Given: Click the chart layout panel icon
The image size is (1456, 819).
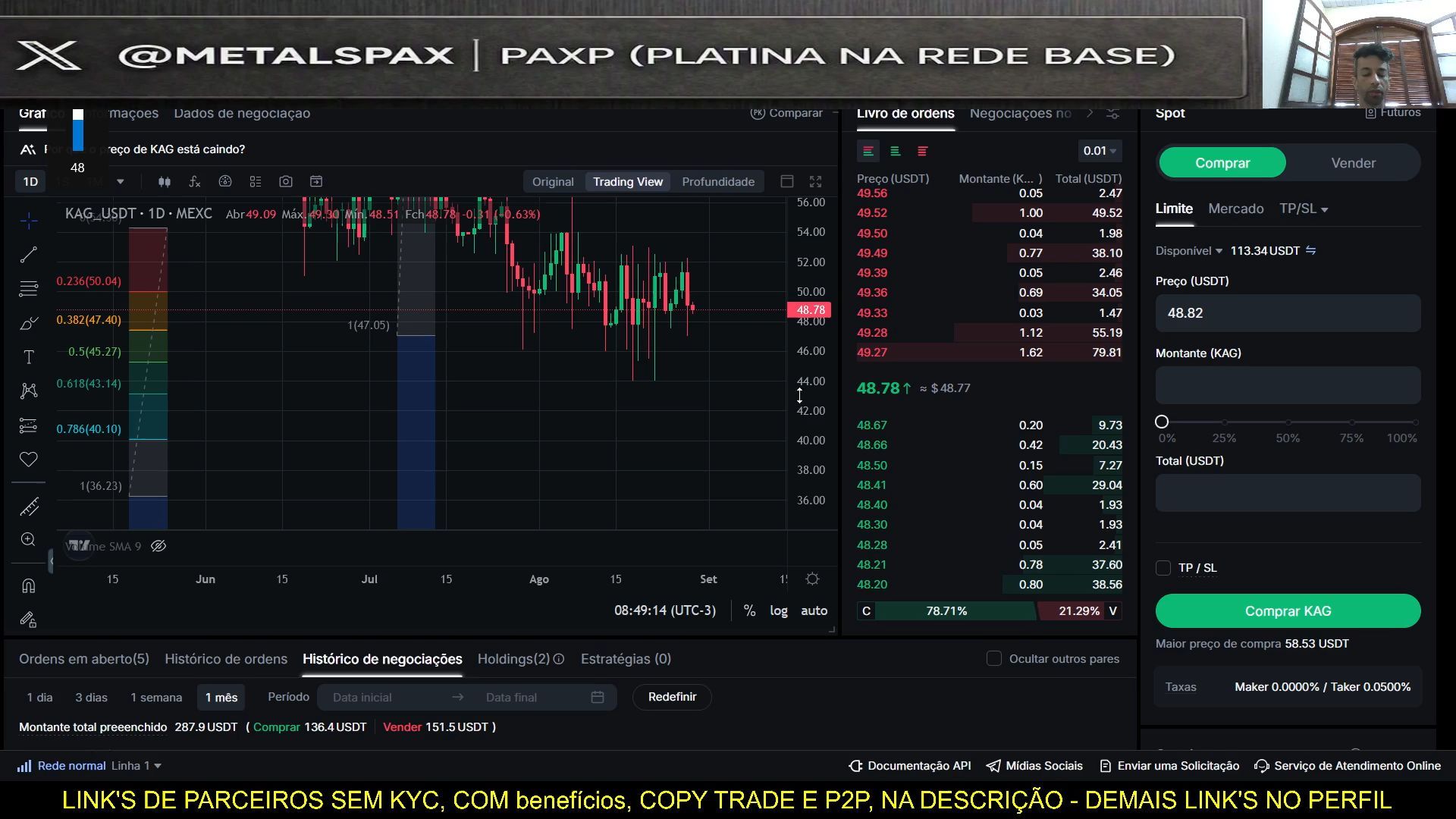Looking at the screenshot, I should pyautogui.click(x=787, y=182).
